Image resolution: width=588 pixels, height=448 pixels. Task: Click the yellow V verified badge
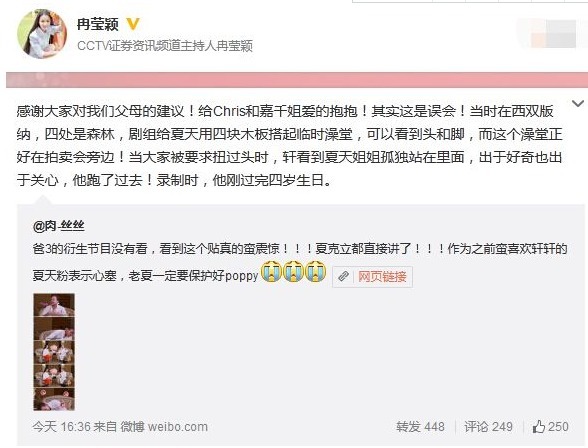[132, 24]
